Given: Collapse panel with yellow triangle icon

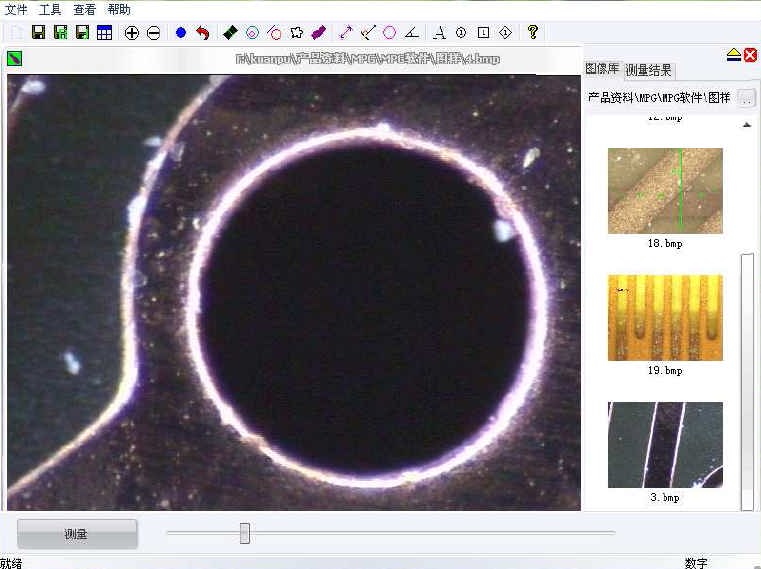Looking at the screenshot, I should point(733,55).
